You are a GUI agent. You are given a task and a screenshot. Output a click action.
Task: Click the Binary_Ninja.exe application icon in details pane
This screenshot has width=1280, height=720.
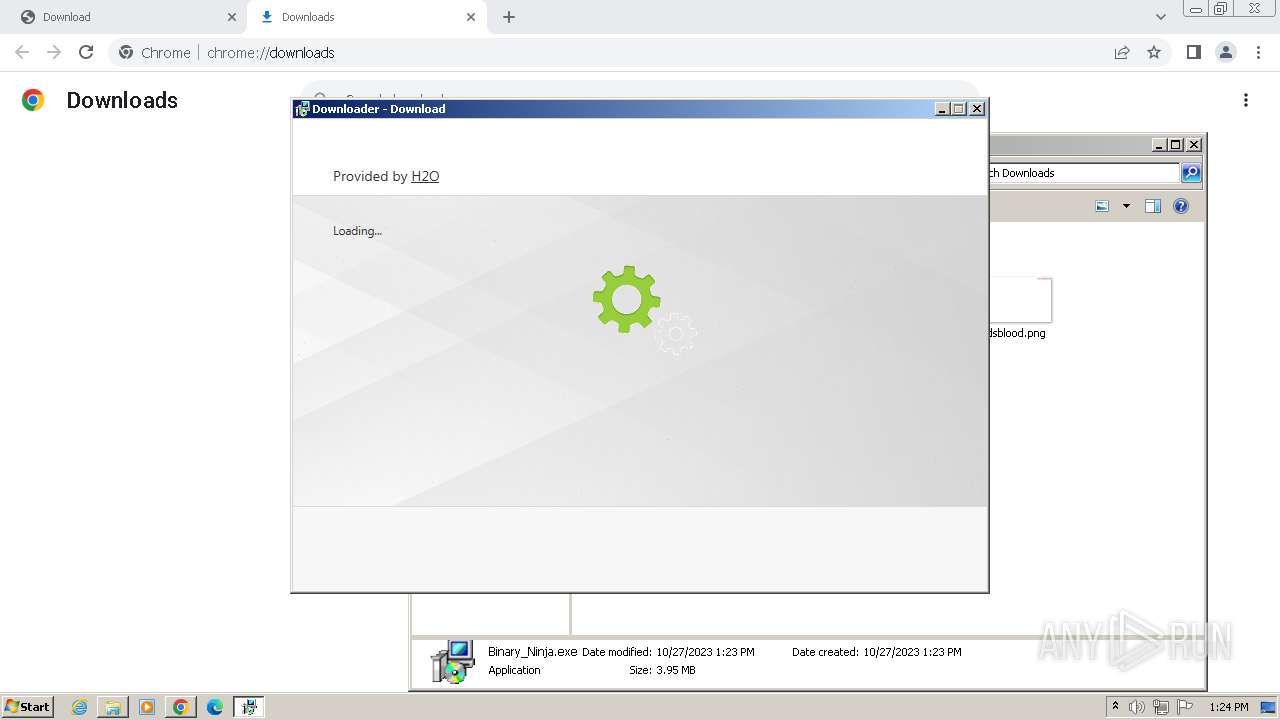click(452, 661)
